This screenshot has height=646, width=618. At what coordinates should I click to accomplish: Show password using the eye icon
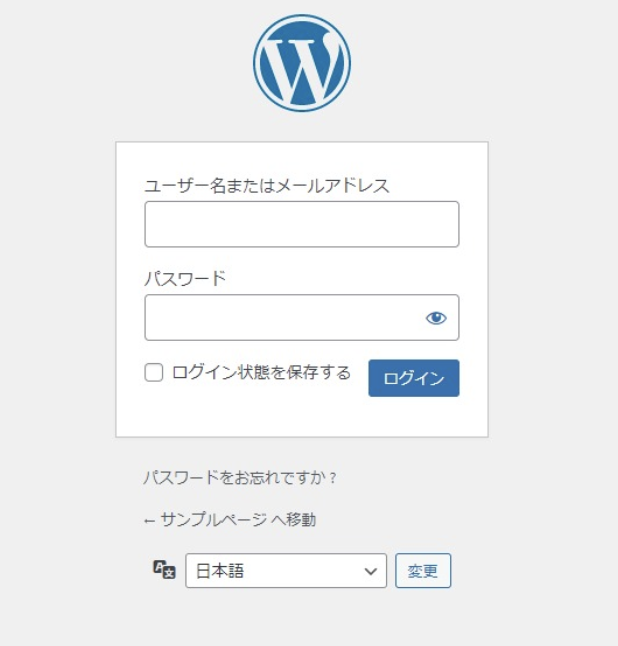(x=436, y=318)
